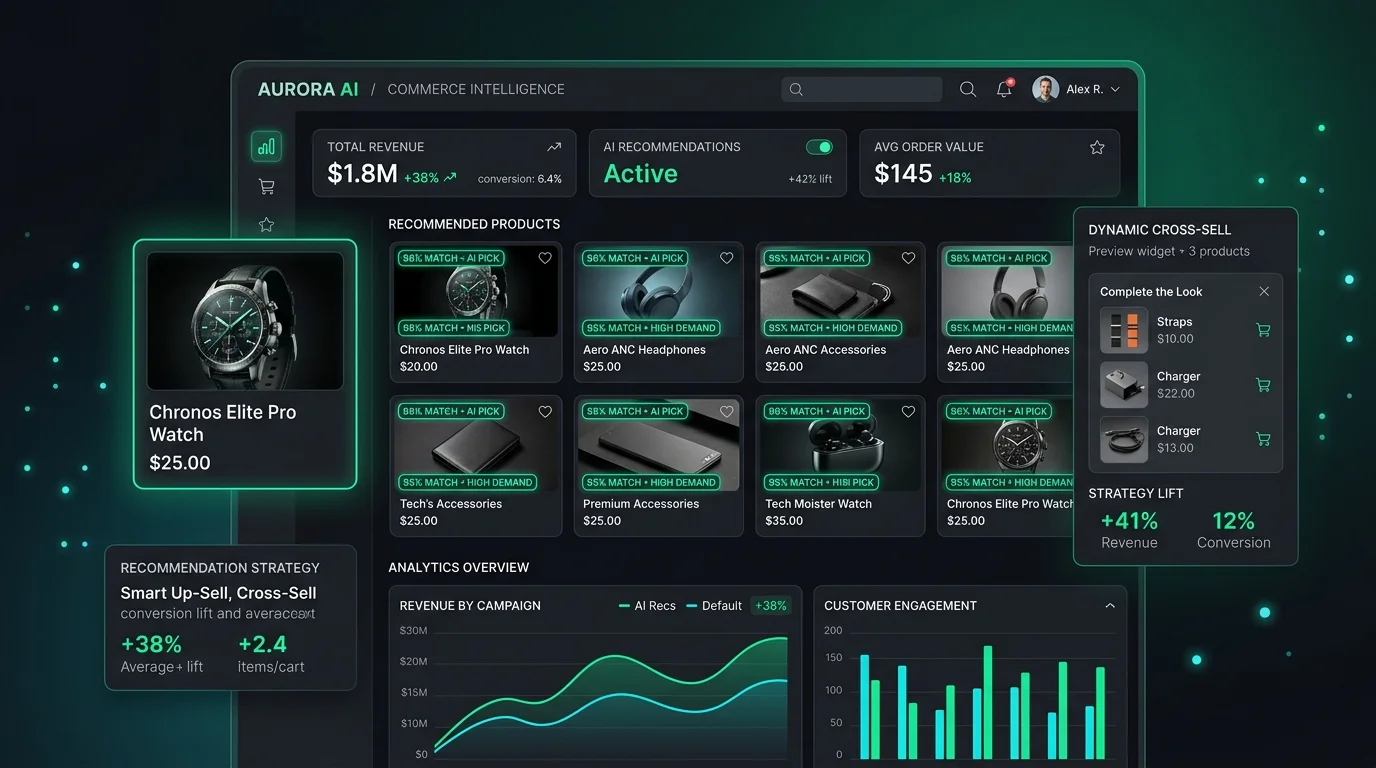Viewport: 1376px width, 768px height.
Task: Click the +38% badge on Revenue by Campaign
Action: 771,606
